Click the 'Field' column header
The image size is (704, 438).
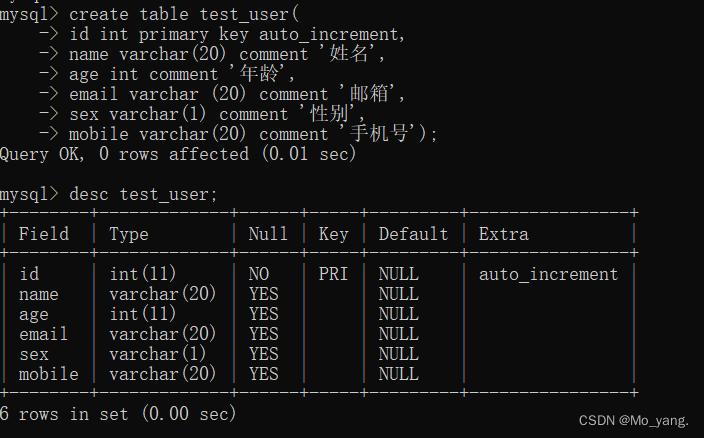tap(44, 234)
